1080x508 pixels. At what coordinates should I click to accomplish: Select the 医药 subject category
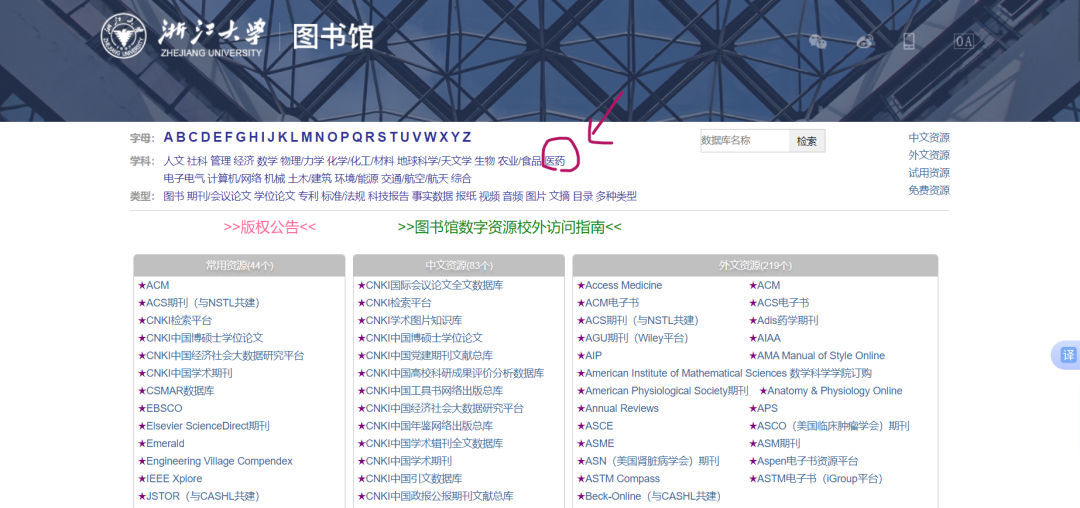[x=554, y=161]
